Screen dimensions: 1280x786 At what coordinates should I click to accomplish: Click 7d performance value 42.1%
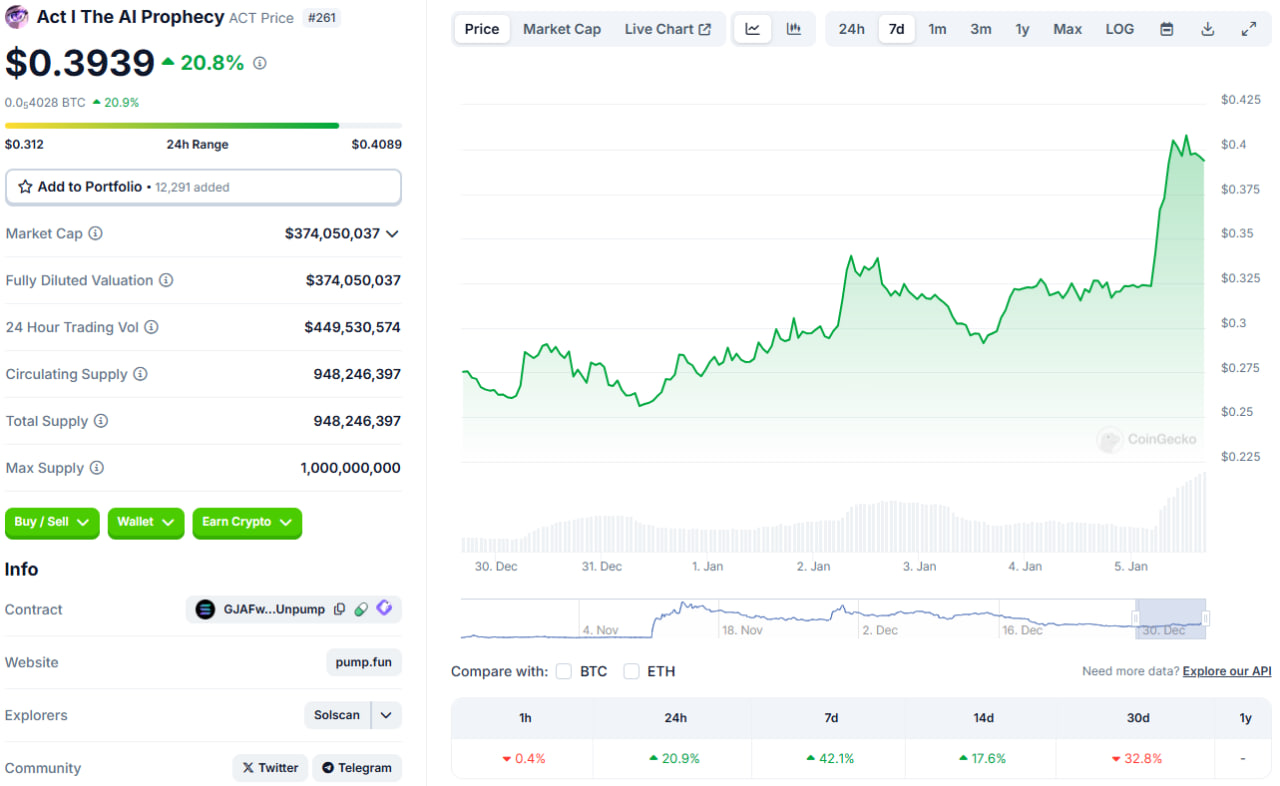pyautogui.click(x=831, y=758)
